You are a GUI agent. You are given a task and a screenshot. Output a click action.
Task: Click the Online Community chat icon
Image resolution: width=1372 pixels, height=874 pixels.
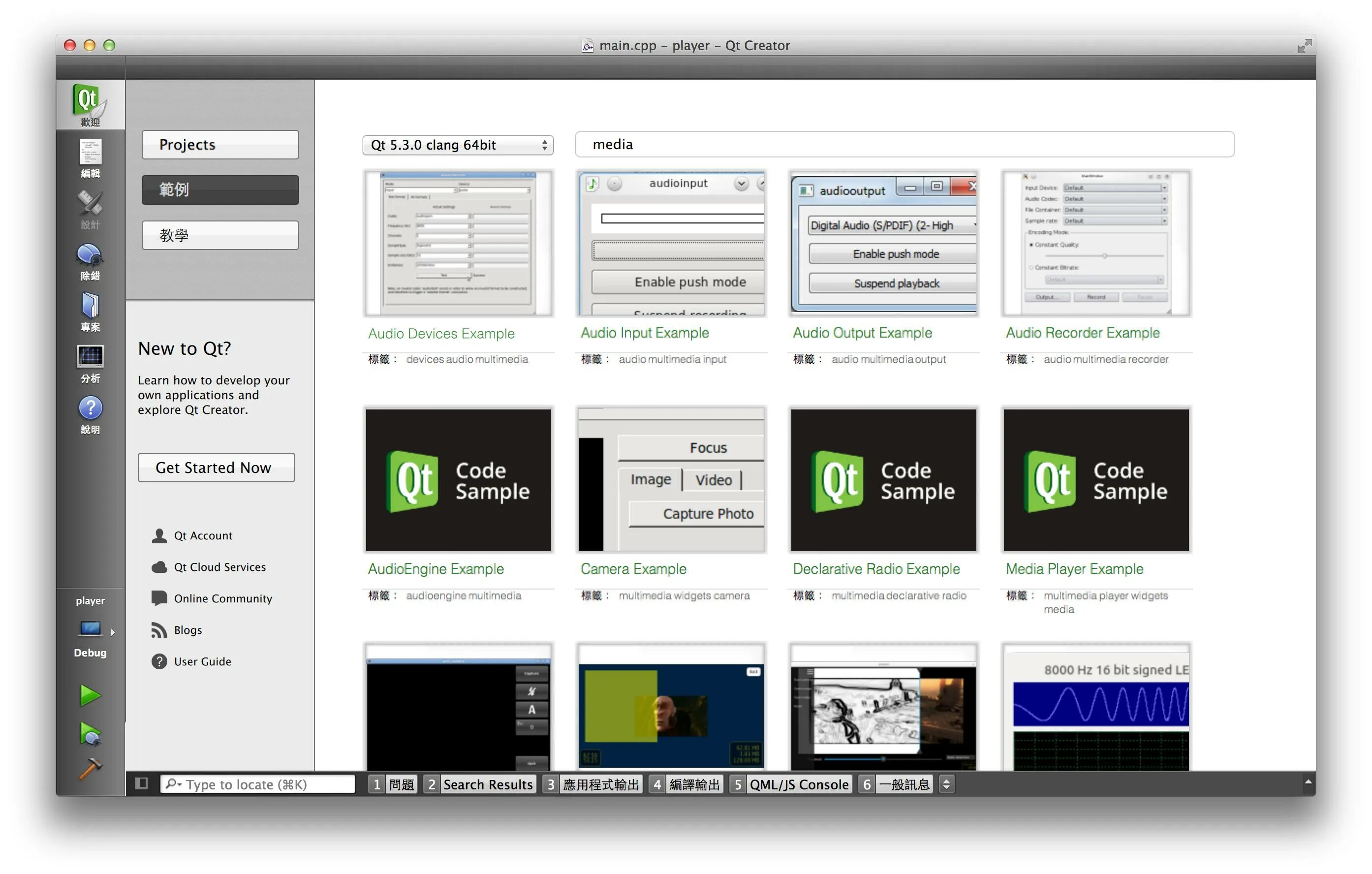tap(159, 598)
